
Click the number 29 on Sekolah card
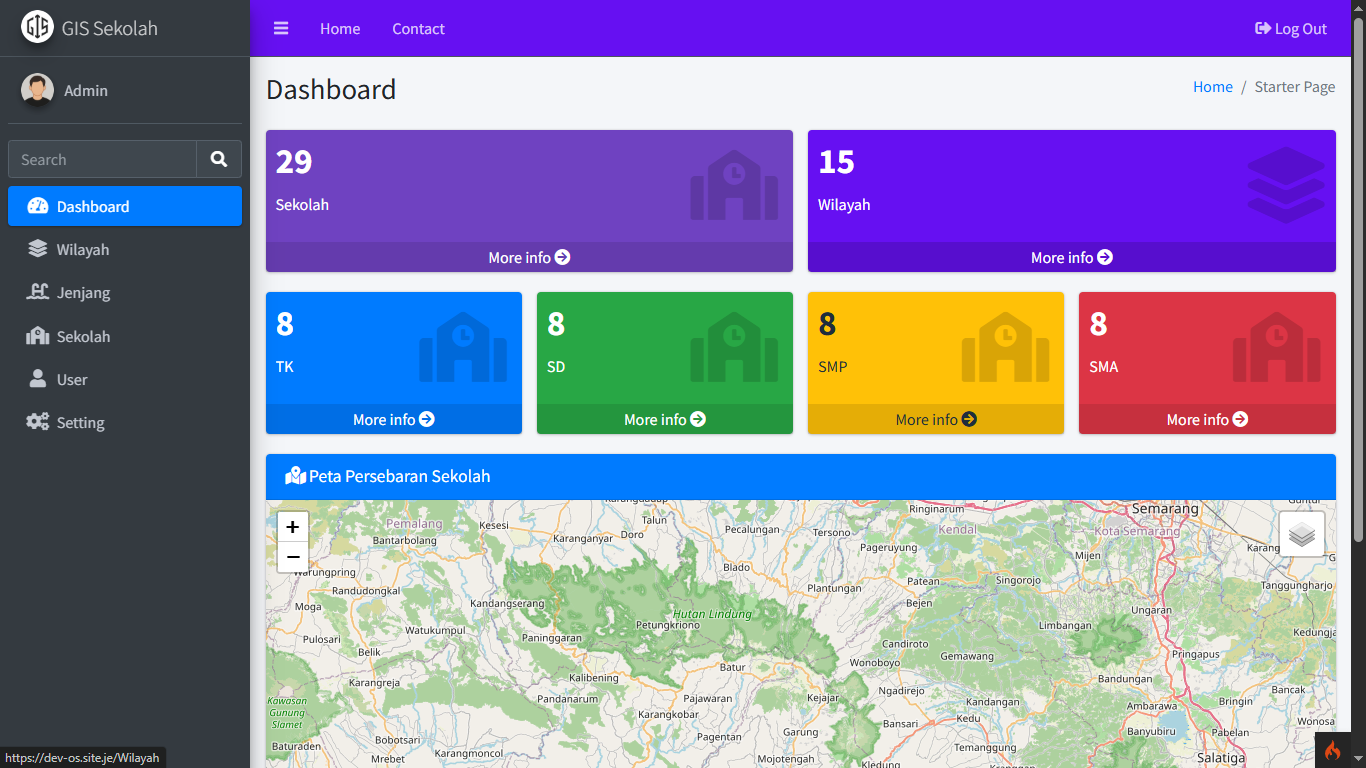294,161
